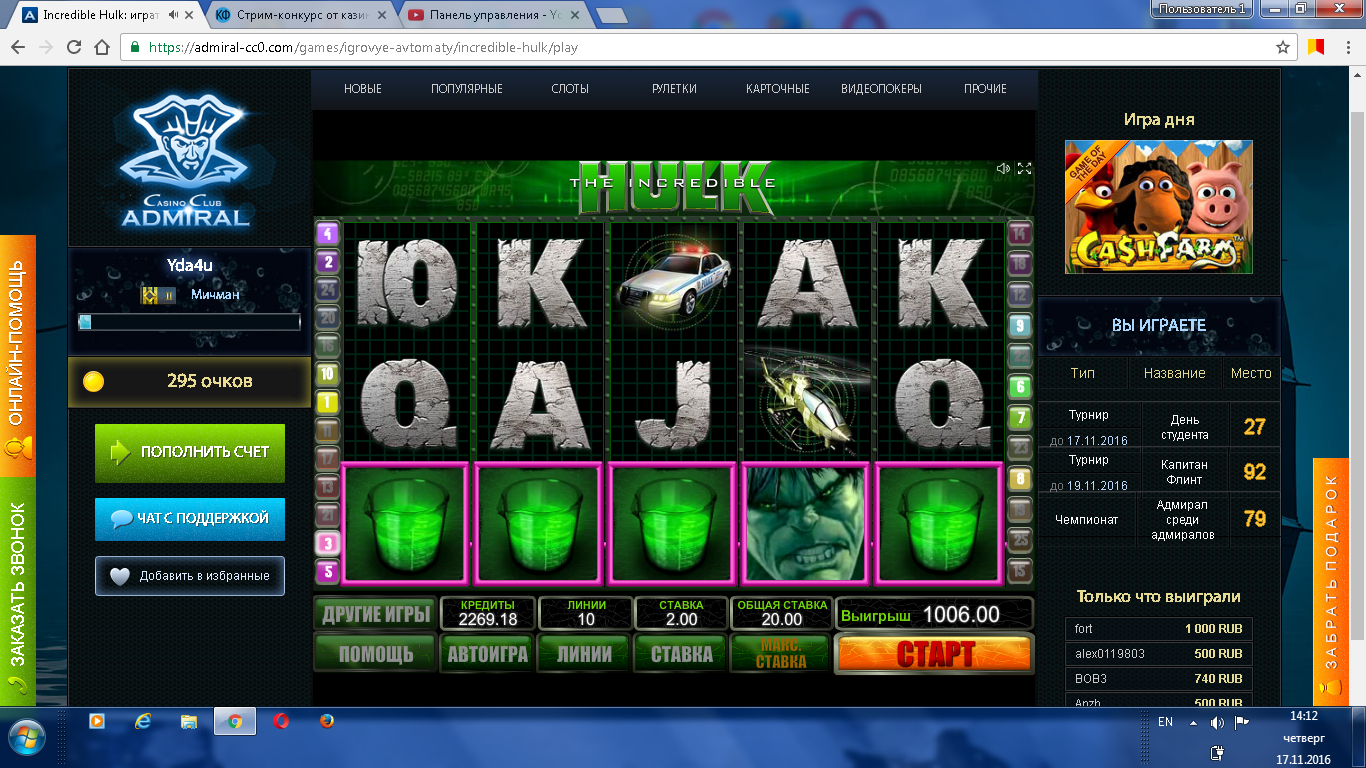Viewport: 1366px width, 768px height.
Task: Open the system volume control
Action: pyautogui.click(x=1217, y=722)
